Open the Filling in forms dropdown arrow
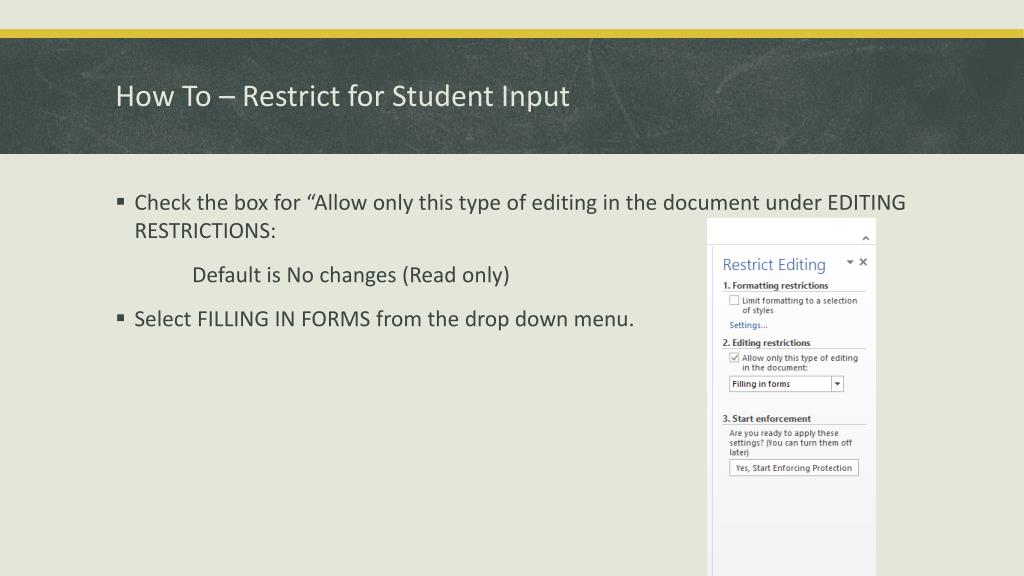Image resolution: width=1024 pixels, height=576 pixels. [x=837, y=384]
